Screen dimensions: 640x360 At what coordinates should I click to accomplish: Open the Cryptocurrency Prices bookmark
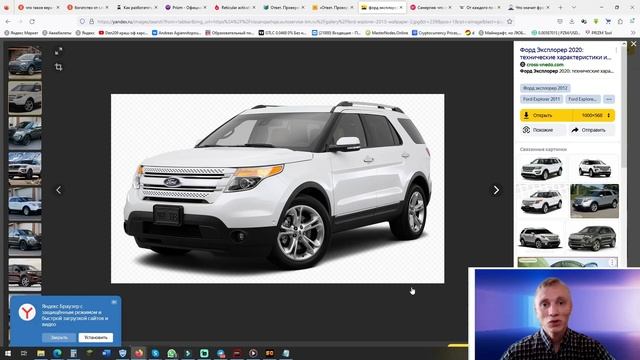click(436, 33)
